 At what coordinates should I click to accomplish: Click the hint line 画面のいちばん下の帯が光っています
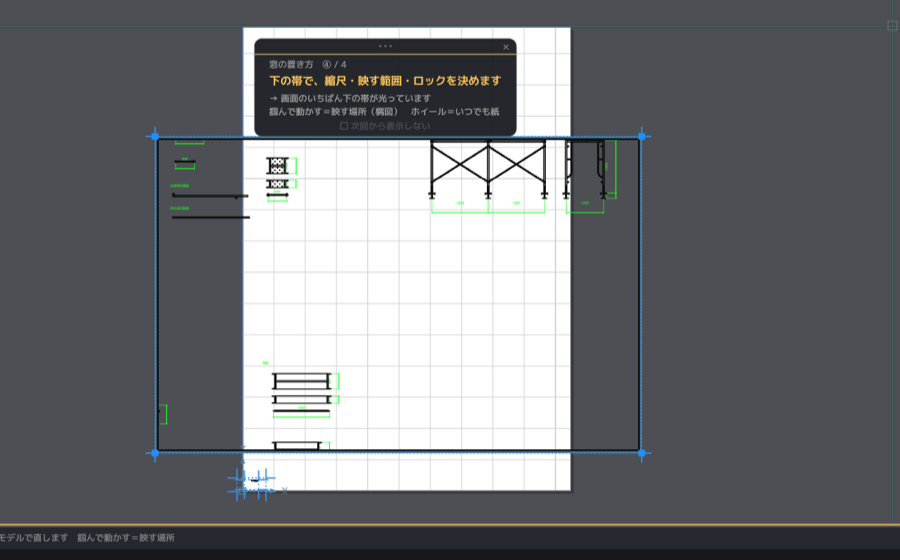(355, 98)
